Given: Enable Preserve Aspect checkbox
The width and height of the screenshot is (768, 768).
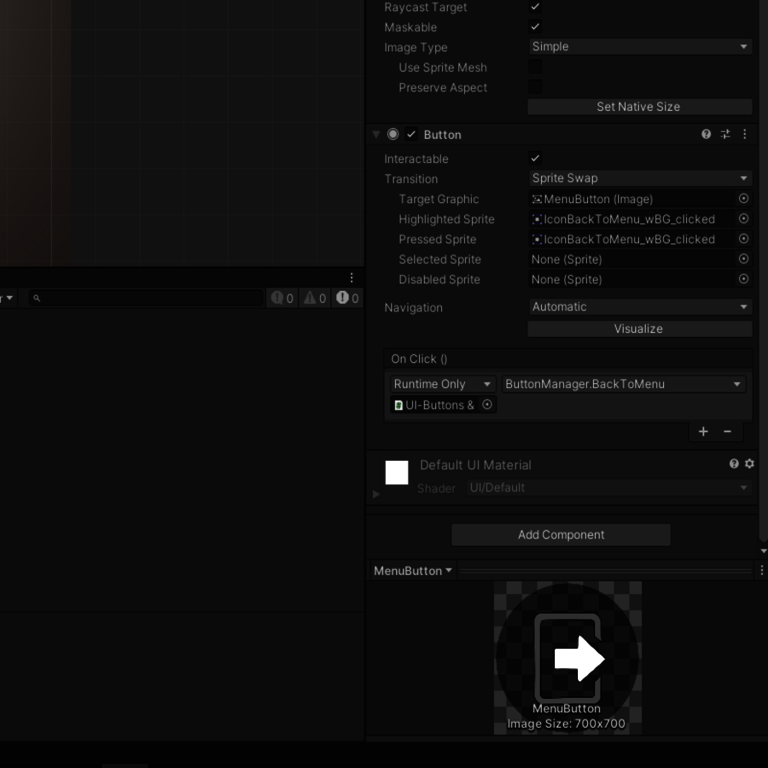Looking at the screenshot, I should [535, 87].
